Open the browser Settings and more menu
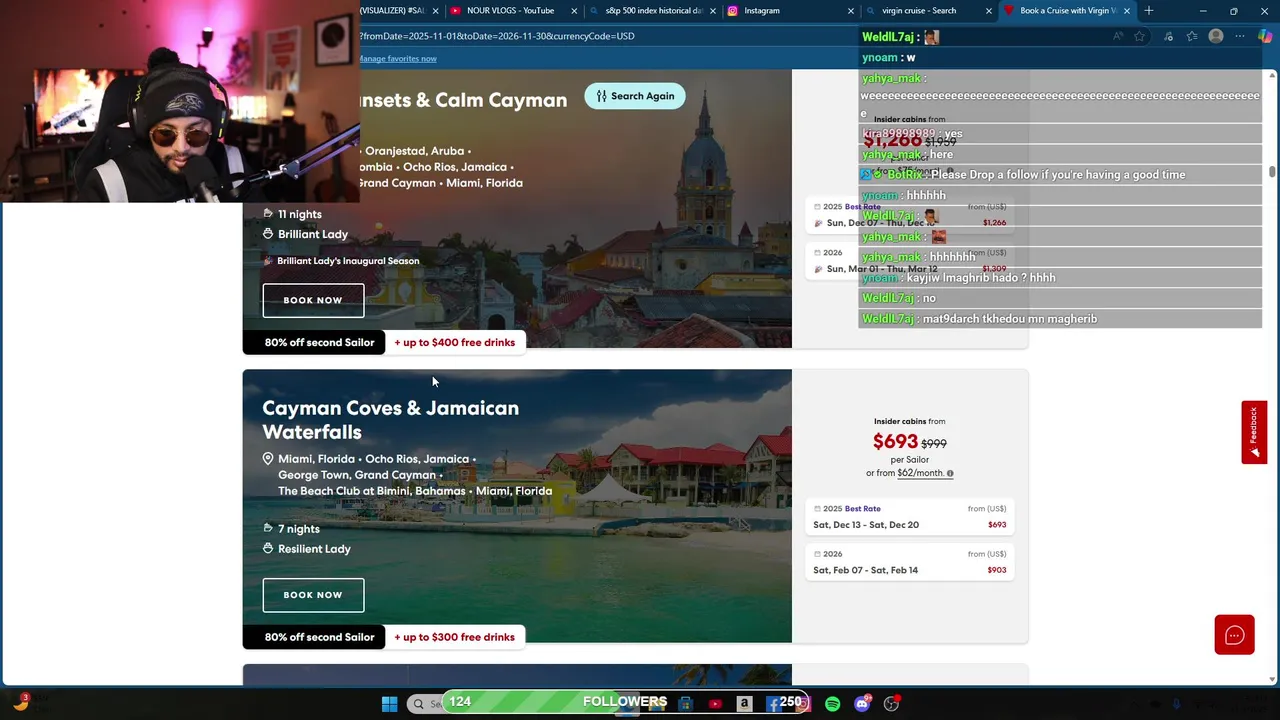This screenshot has width=1280, height=720. point(1240,37)
